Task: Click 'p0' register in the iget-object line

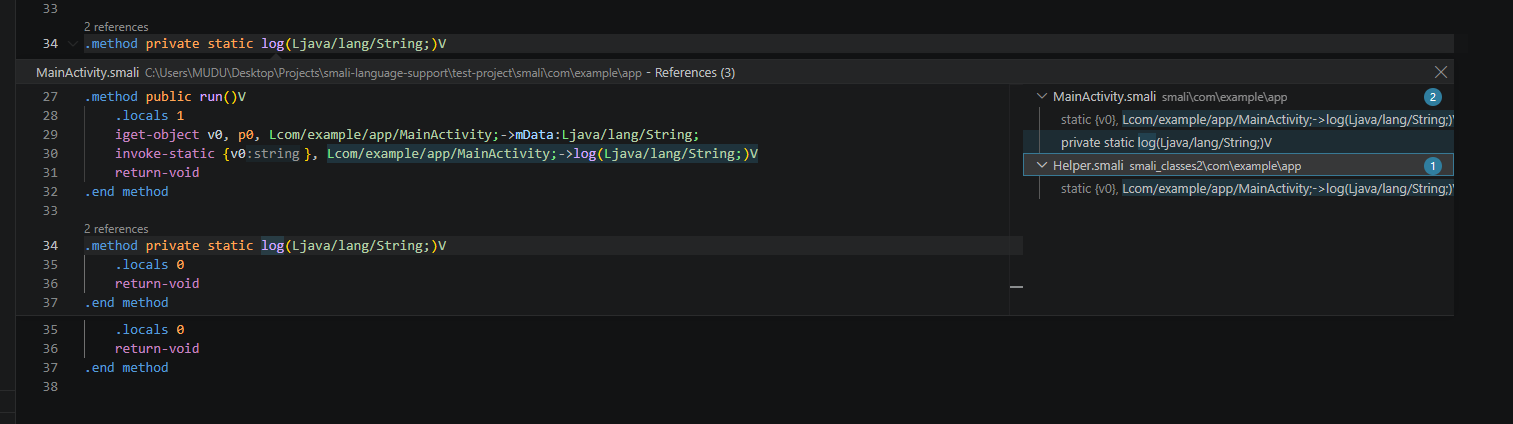Action: tap(245, 135)
